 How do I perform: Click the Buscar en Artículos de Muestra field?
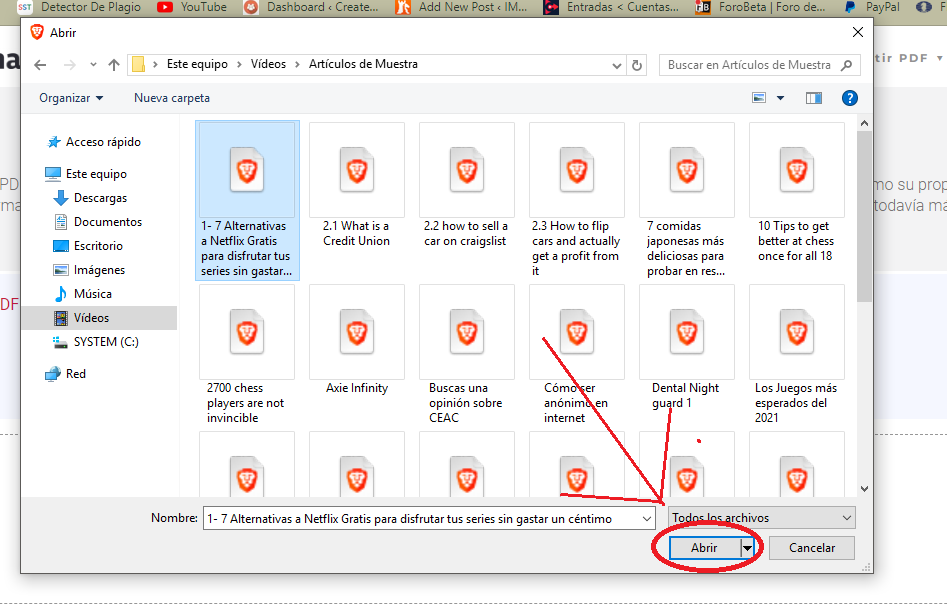coord(750,65)
